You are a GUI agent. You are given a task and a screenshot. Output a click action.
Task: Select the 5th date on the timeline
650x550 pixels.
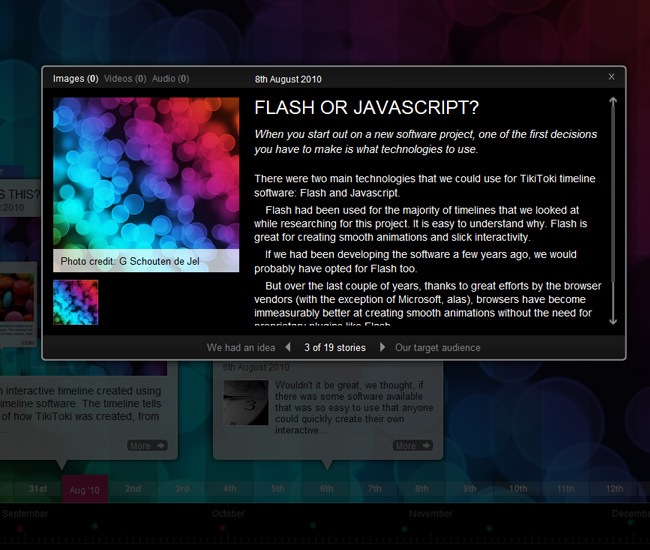278,489
